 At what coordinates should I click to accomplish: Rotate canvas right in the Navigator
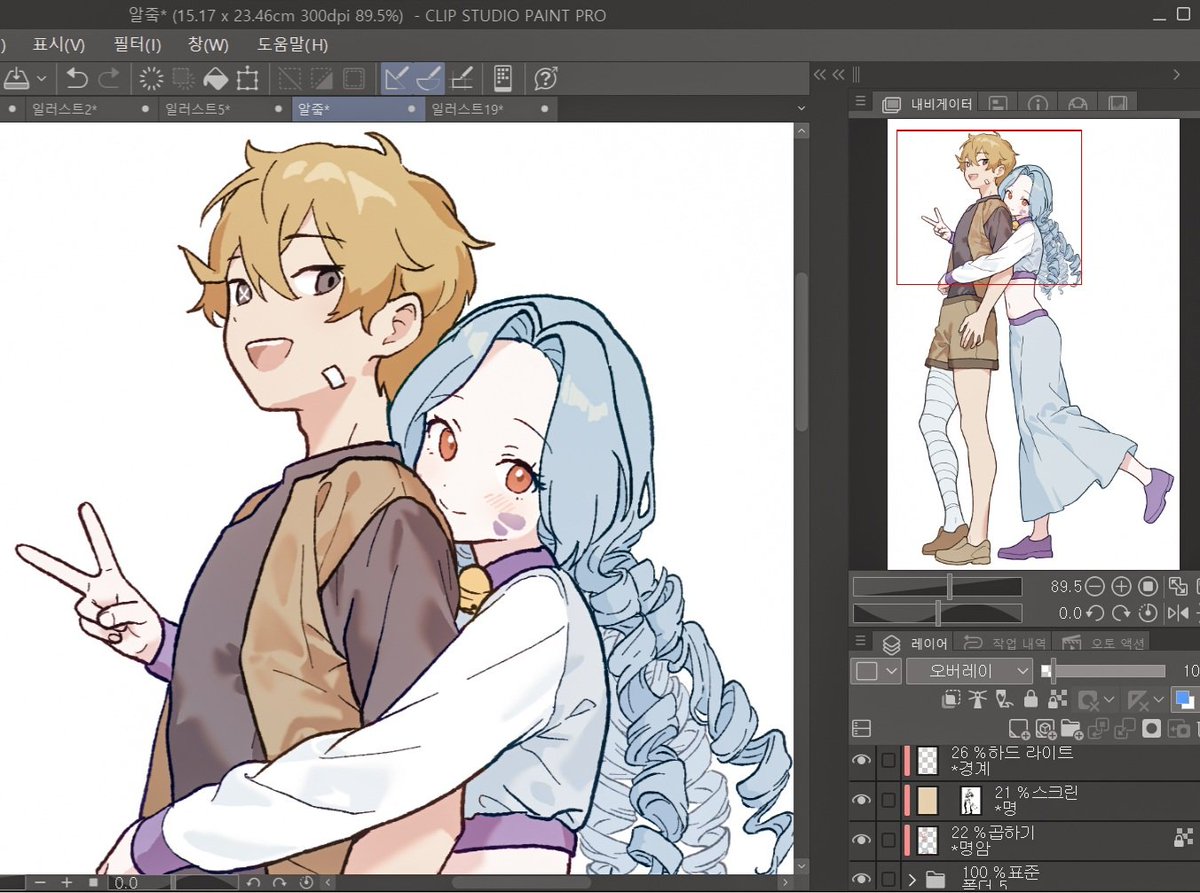[x=1122, y=613]
